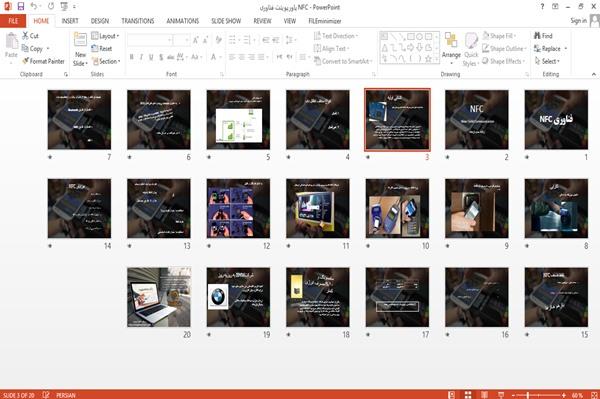The height and width of the screenshot is (399, 600).
Task: Click the Select button in Editing group
Action: (x=547, y=61)
